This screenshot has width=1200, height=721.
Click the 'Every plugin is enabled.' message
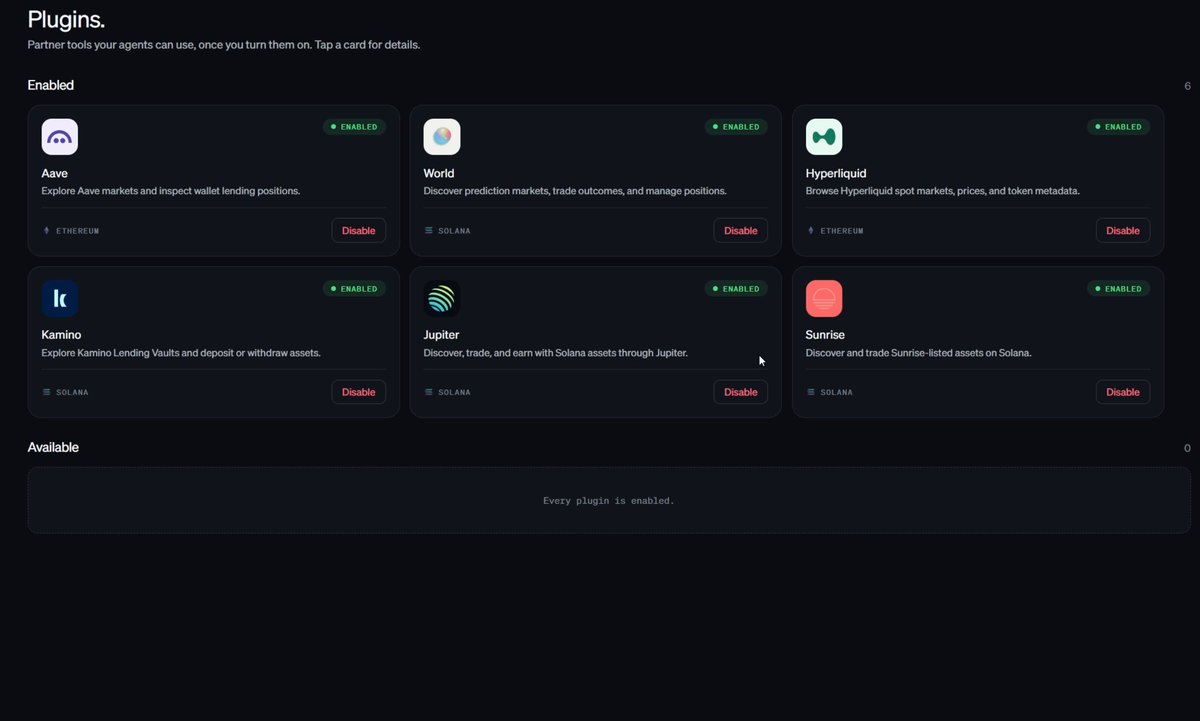tap(609, 500)
